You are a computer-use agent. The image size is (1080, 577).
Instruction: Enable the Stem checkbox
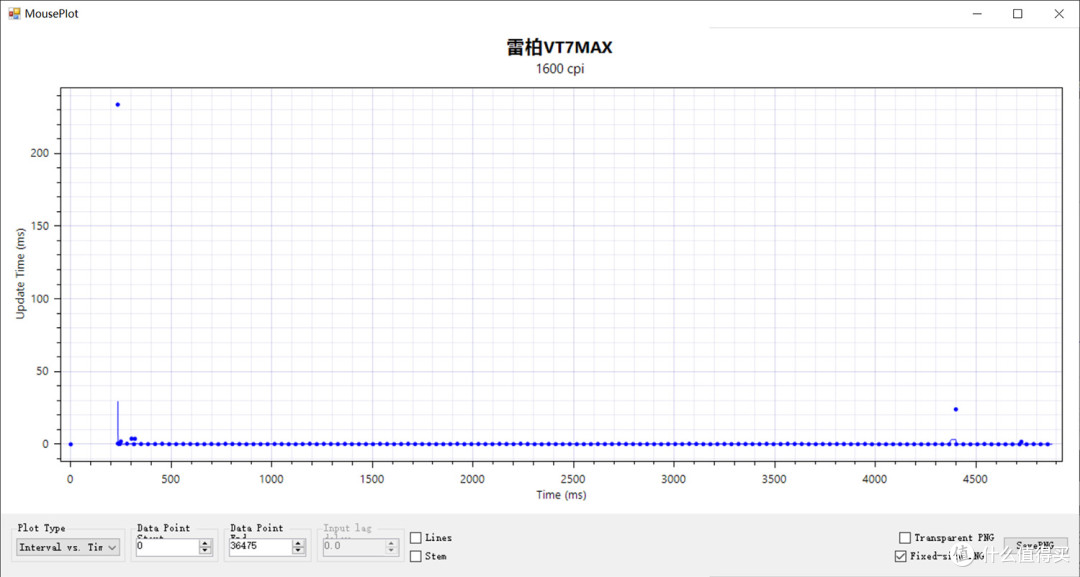(416, 556)
